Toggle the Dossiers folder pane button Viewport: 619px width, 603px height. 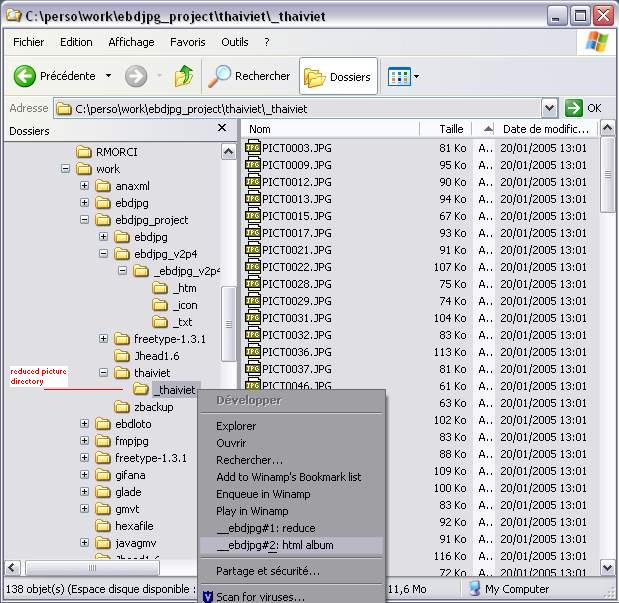[338, 77]
